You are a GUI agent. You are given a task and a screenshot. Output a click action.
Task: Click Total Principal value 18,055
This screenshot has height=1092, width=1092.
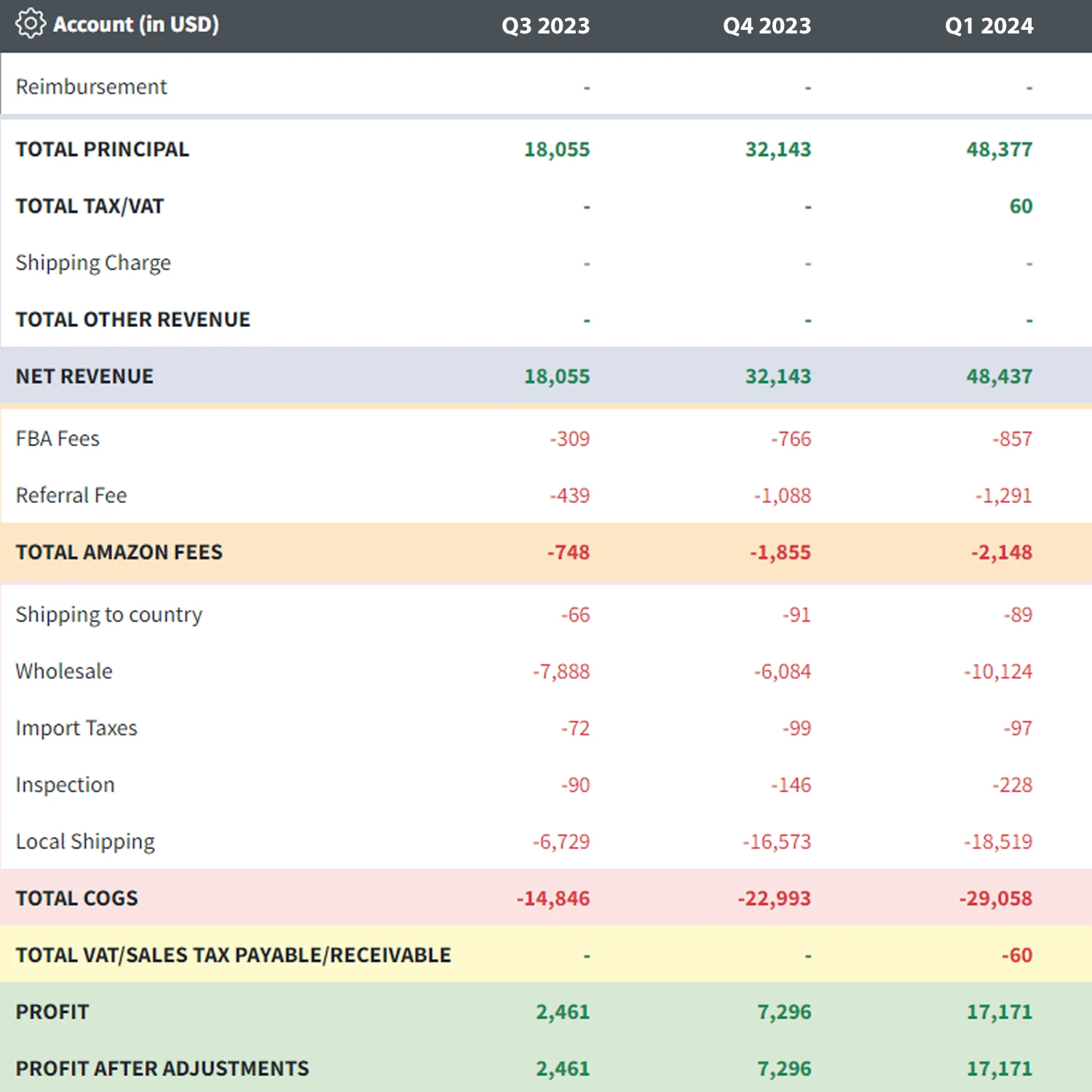coord(557,149)
